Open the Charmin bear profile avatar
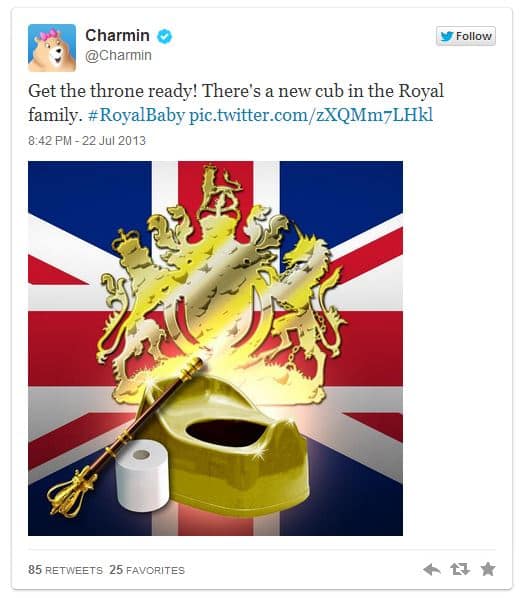This screenshot has width=521, height=598. click(x=52, y=48)
